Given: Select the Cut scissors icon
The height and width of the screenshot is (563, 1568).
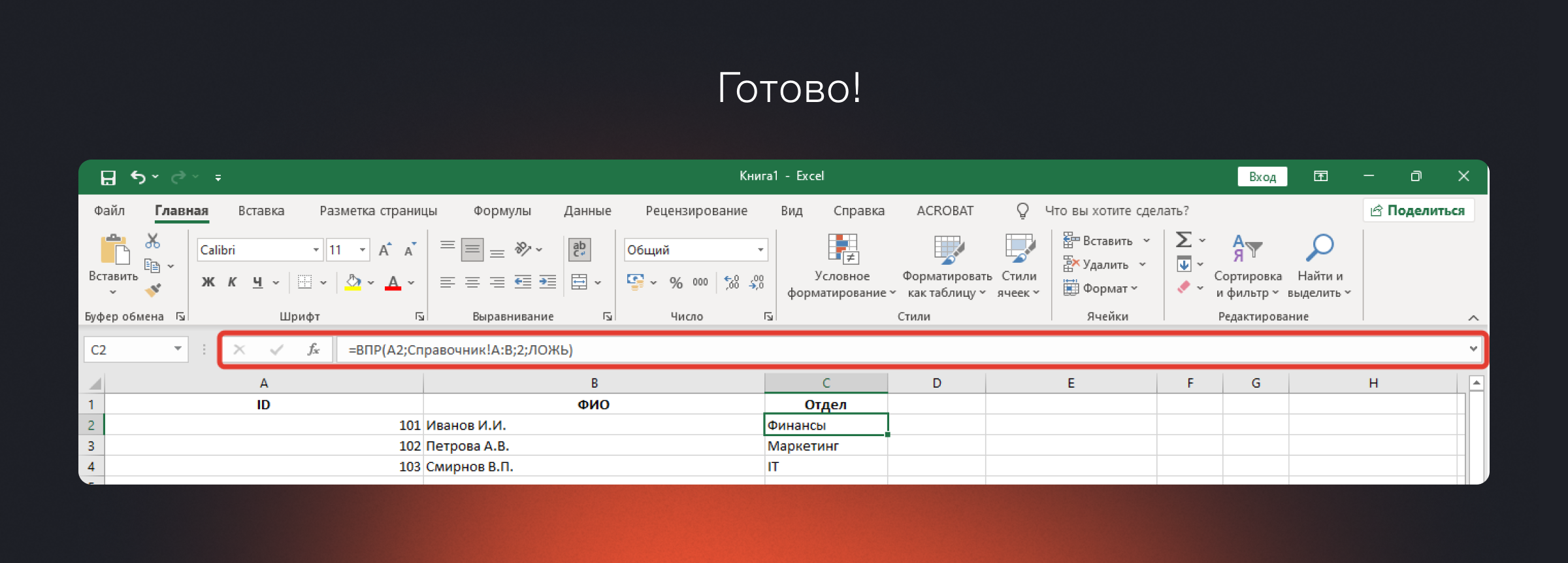Looking at the screenshot, I should [x=153, y=241].
